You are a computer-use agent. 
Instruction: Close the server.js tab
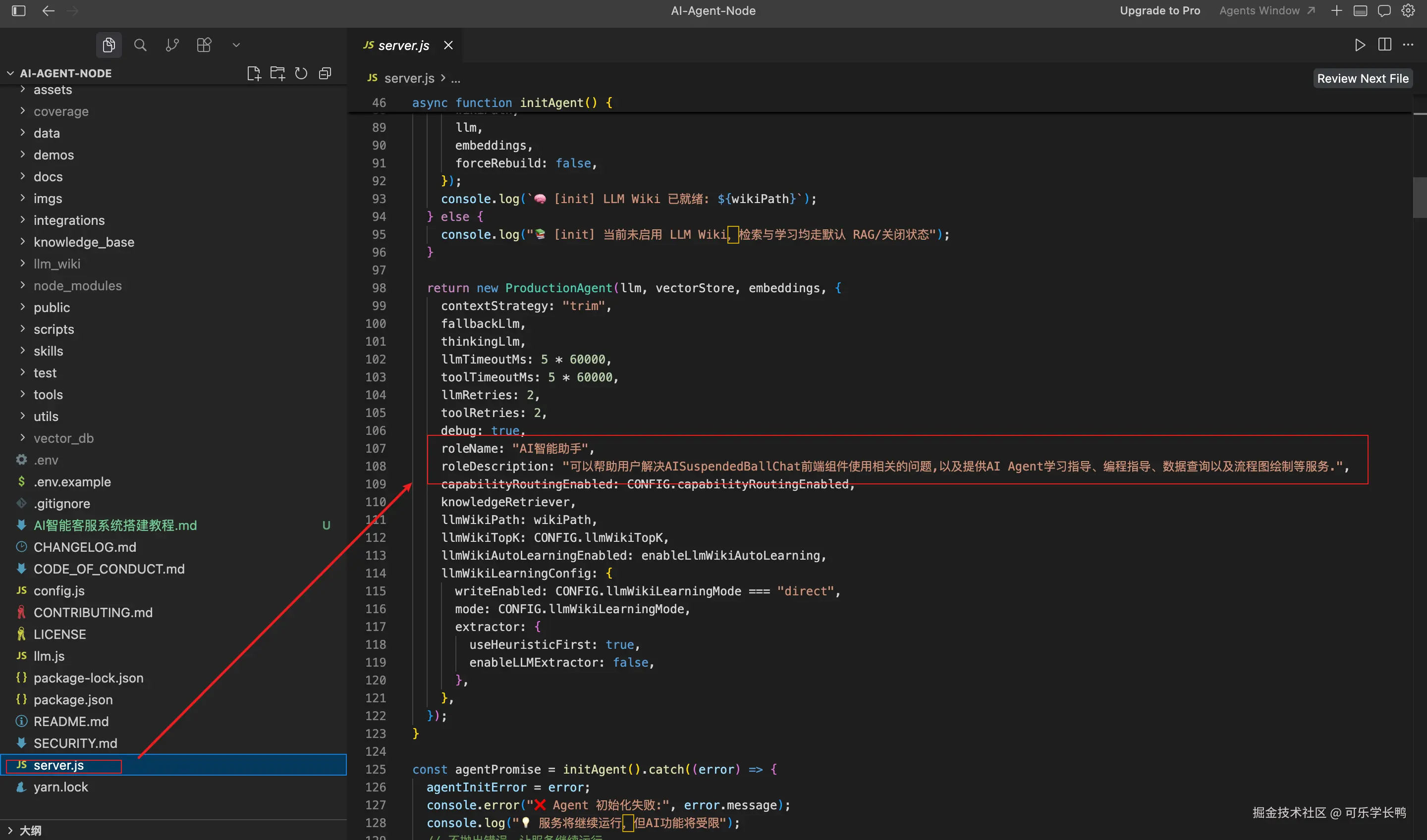(x=448, y=45)
